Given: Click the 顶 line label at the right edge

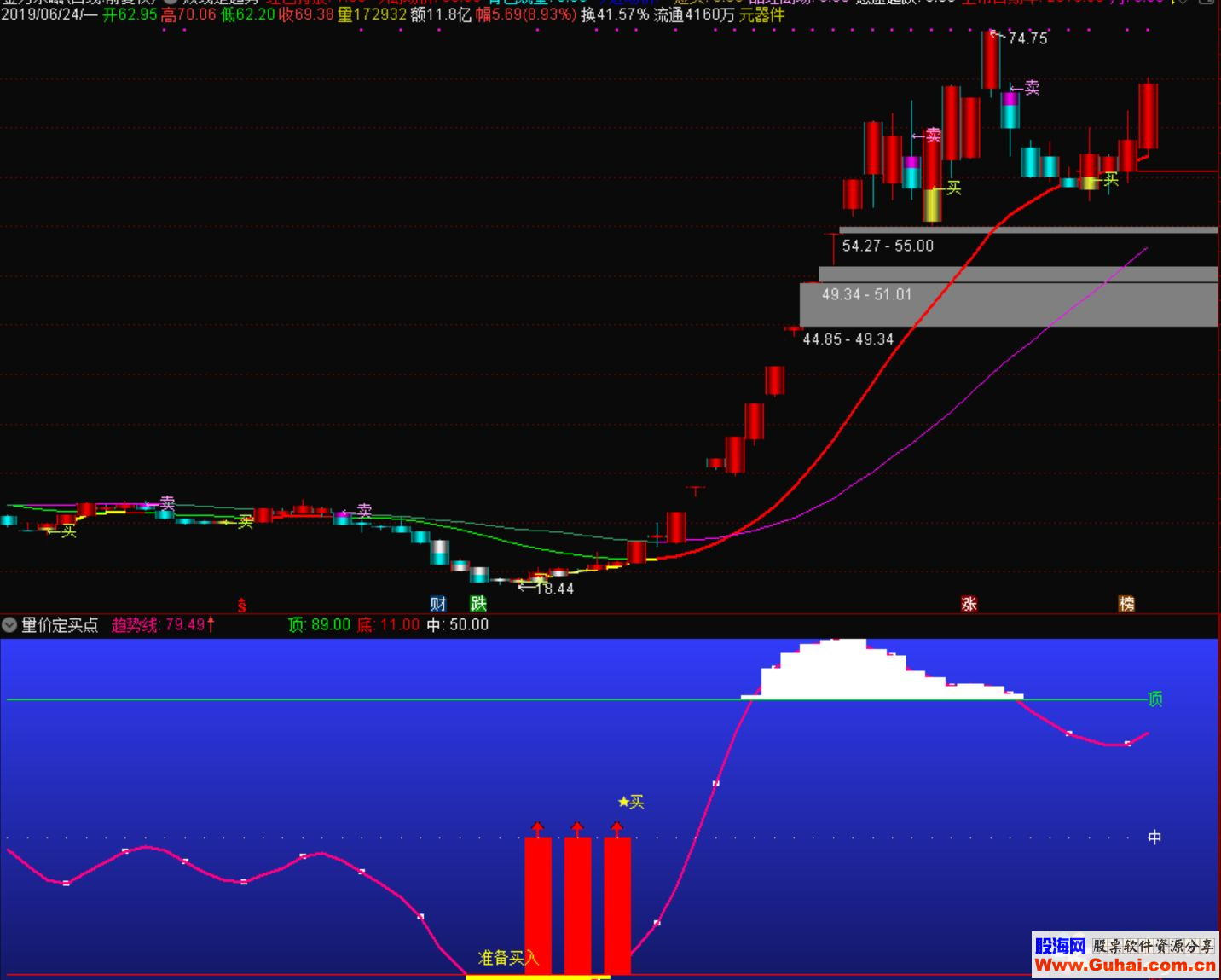Looking at the screenshot, I should [1155, 699].
